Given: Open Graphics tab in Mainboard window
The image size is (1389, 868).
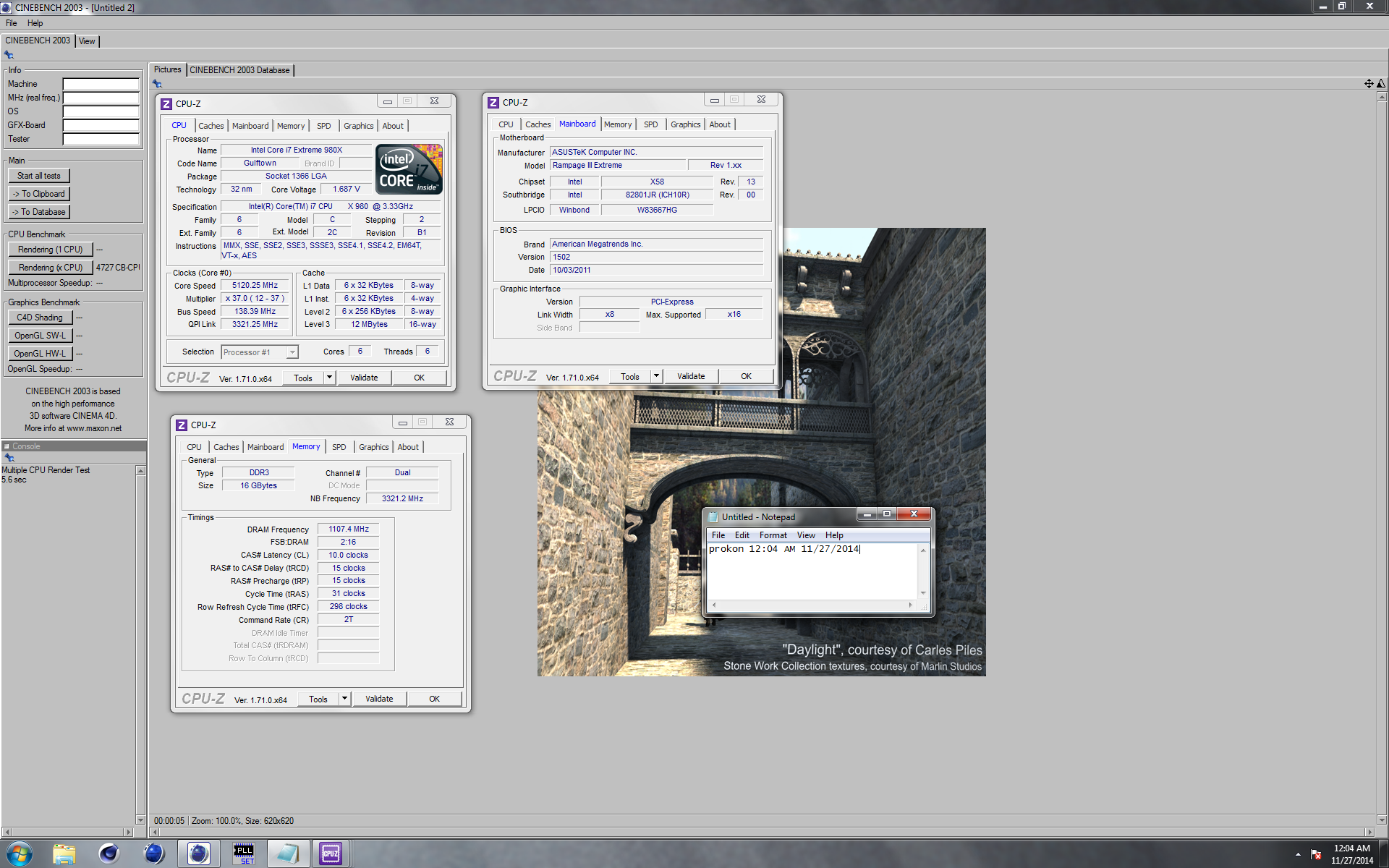Looking at the screenshot, I should pos(685,124).
